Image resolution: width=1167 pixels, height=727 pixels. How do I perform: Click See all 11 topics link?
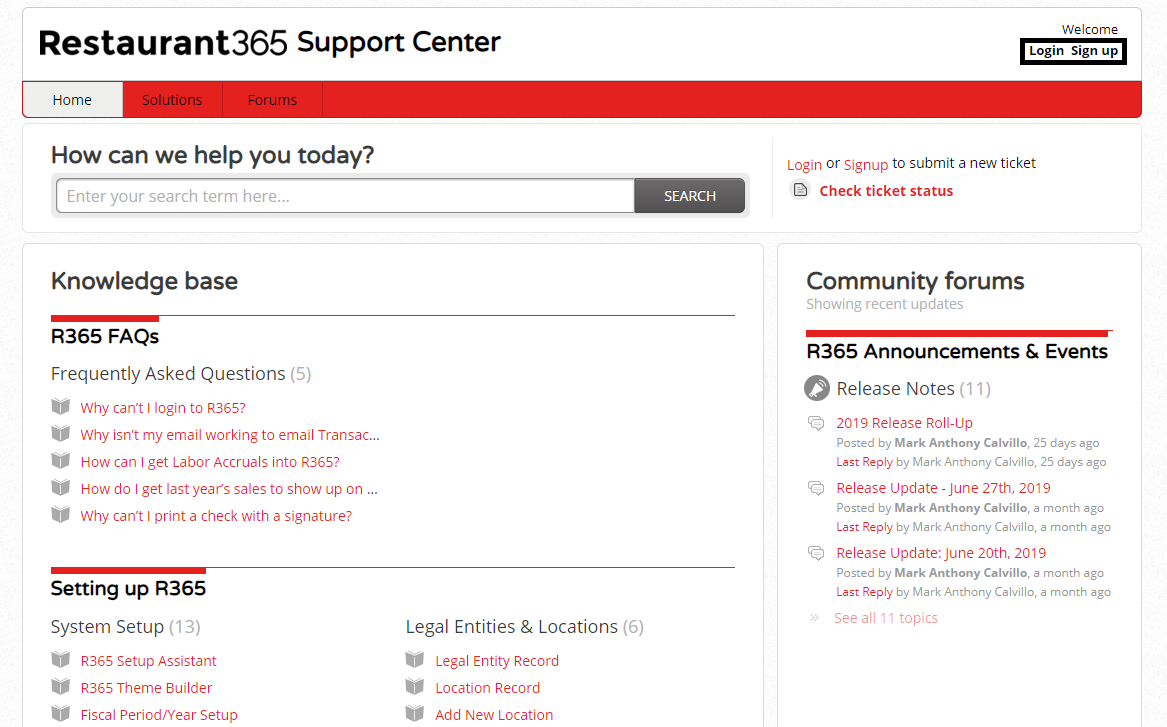886,618
